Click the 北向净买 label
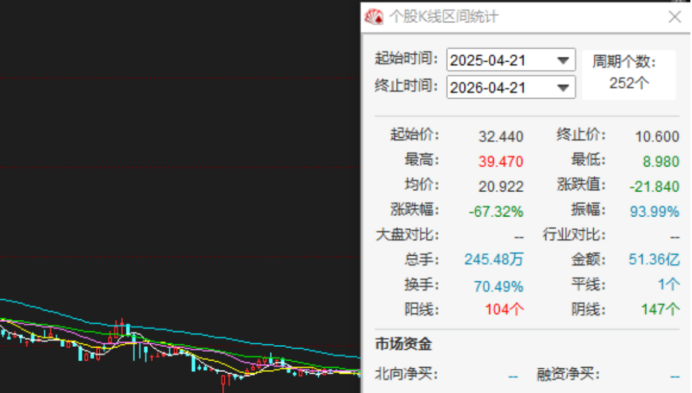 (406, 374)
